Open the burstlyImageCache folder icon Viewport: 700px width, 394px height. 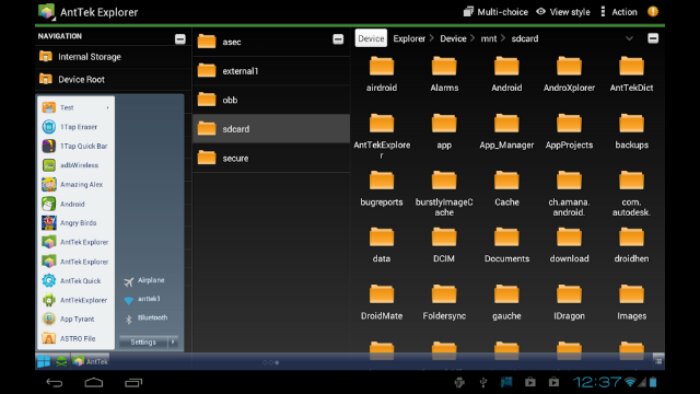(x=444, y=180)
